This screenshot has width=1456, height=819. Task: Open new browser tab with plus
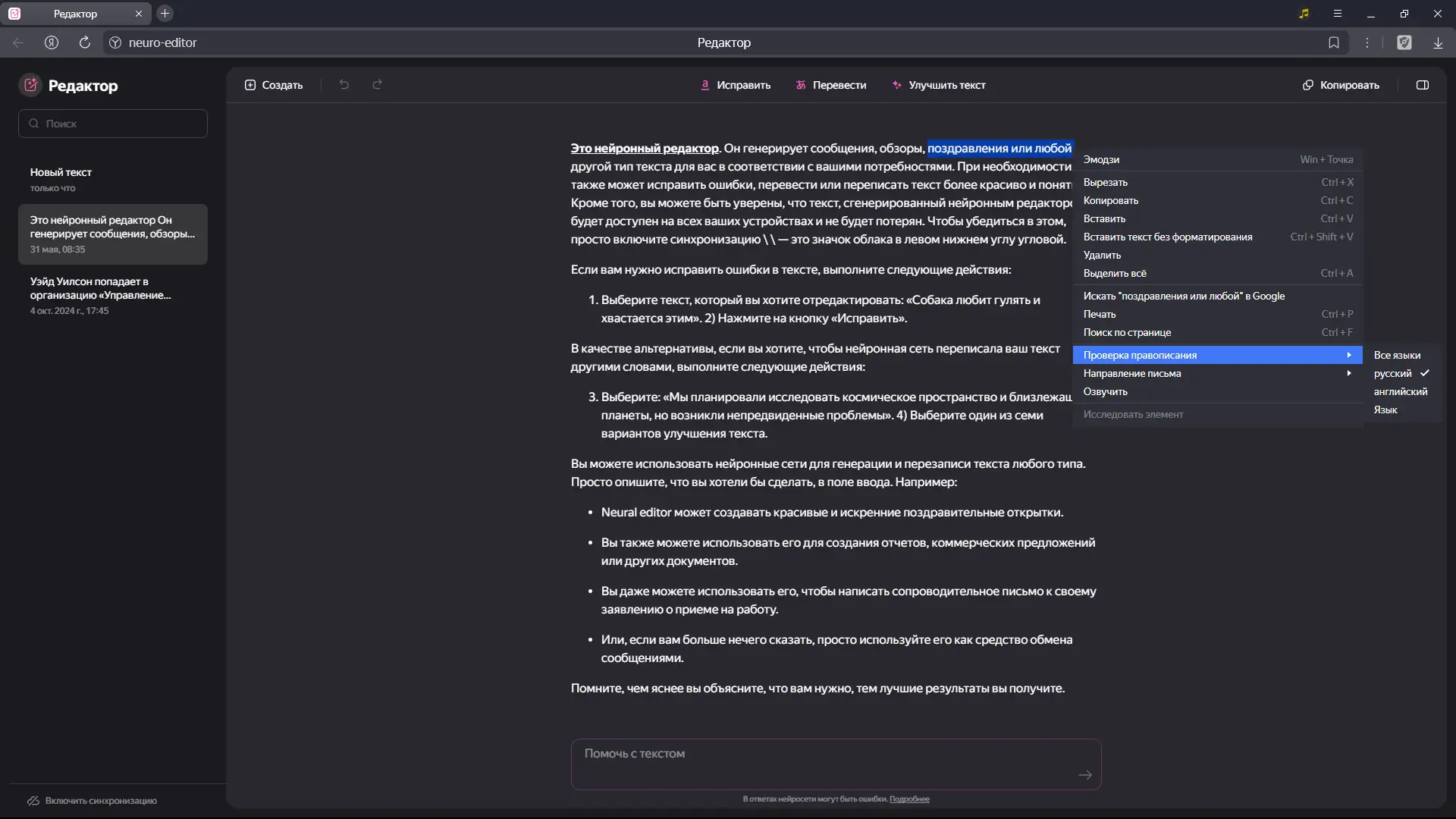[x=165, y=14]
